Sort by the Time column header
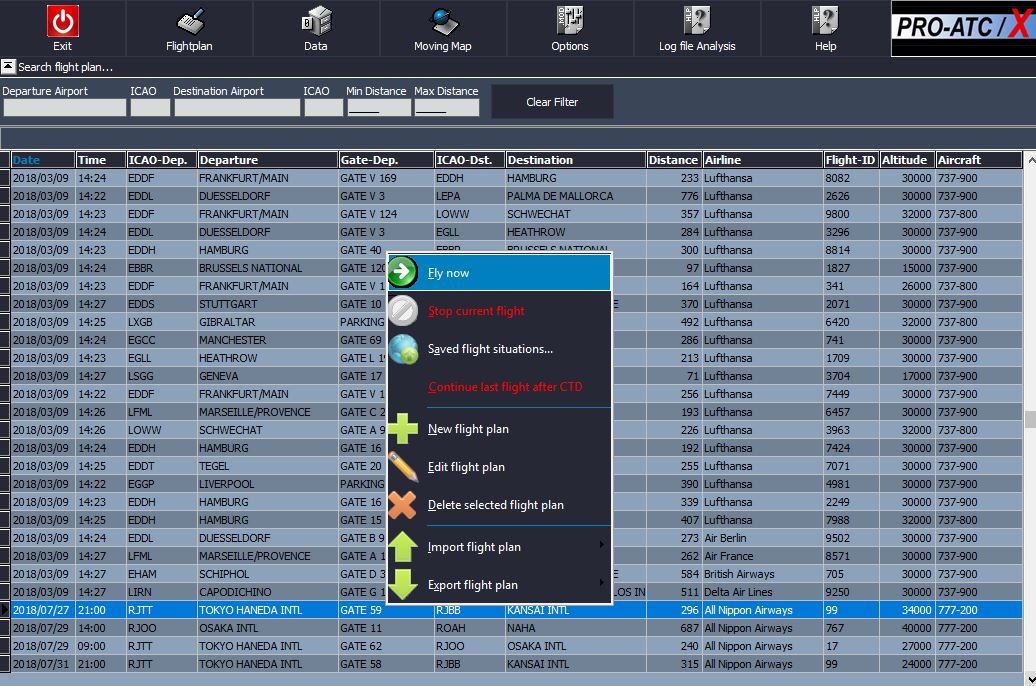This screenshot has width=1036, height=686. coord(100,160)
